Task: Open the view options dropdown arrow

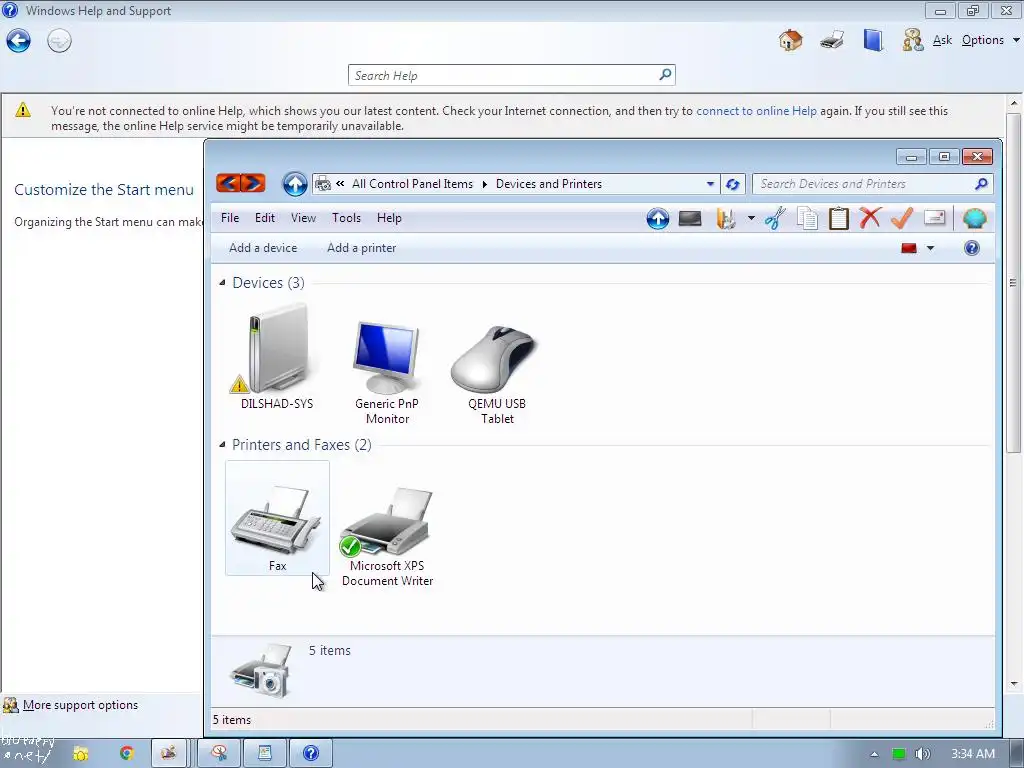Action: click(931, 248)
